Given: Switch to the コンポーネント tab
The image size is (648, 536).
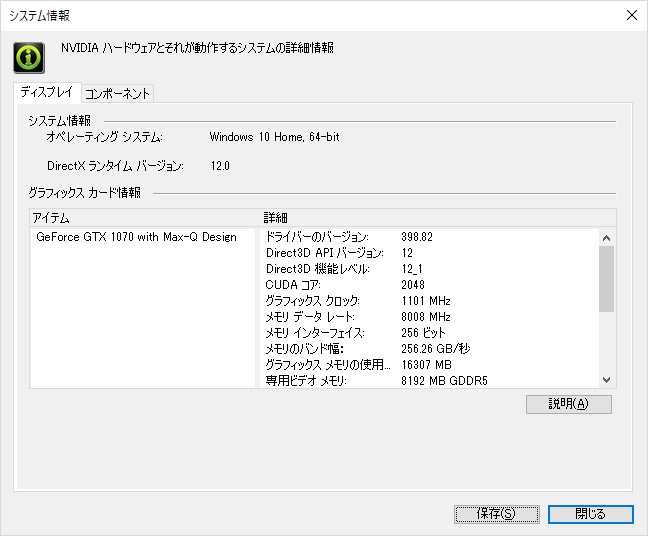Looking at the screenshot, I should click(117, 94).
